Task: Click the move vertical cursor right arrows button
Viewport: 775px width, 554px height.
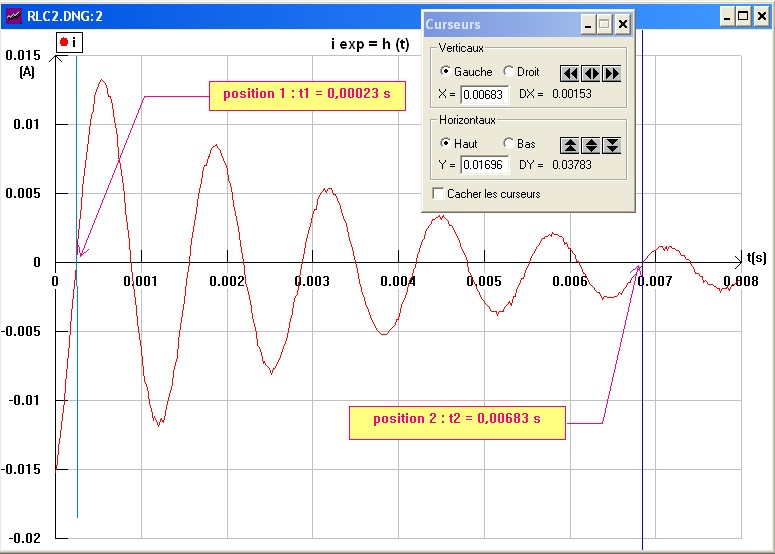Action: (612, 73)
